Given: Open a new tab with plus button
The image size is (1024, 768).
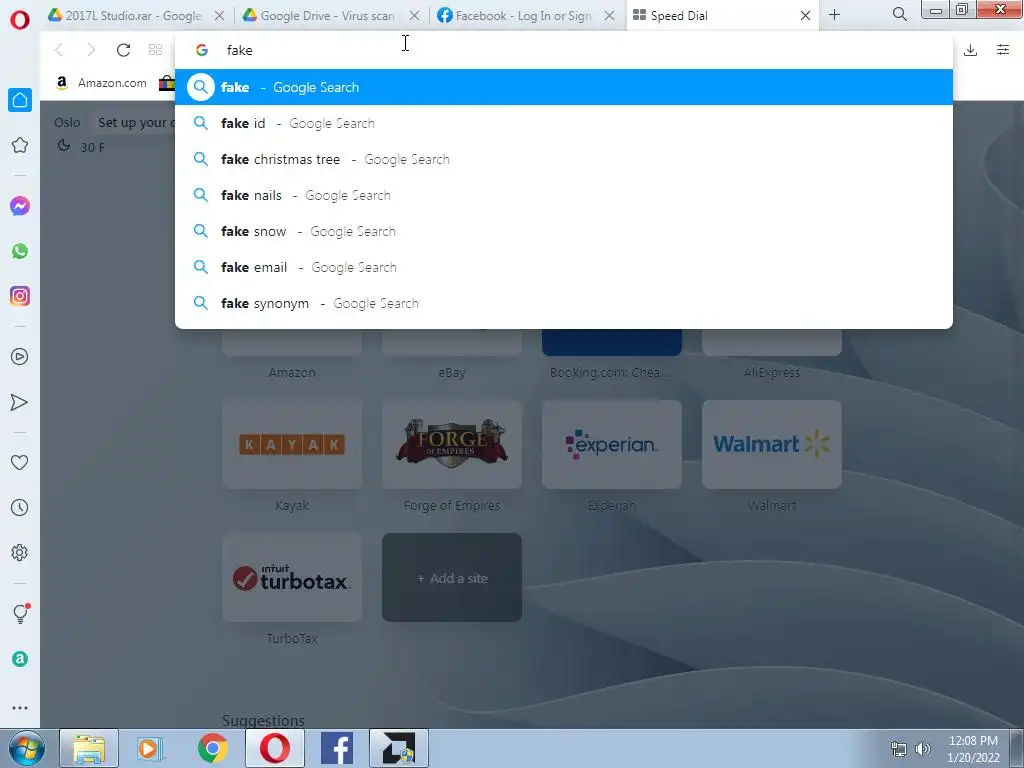Looking at the screenshot, I should coord(834,14).
